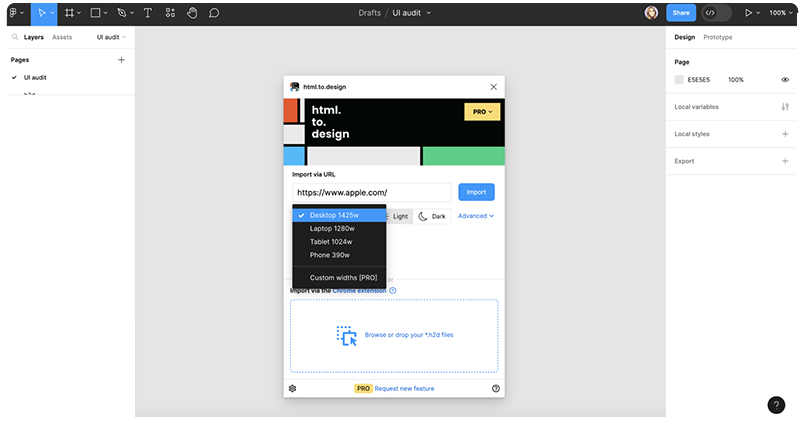Click Browse or drop your *.h2d files
The image size is (800, 427).
409,335
